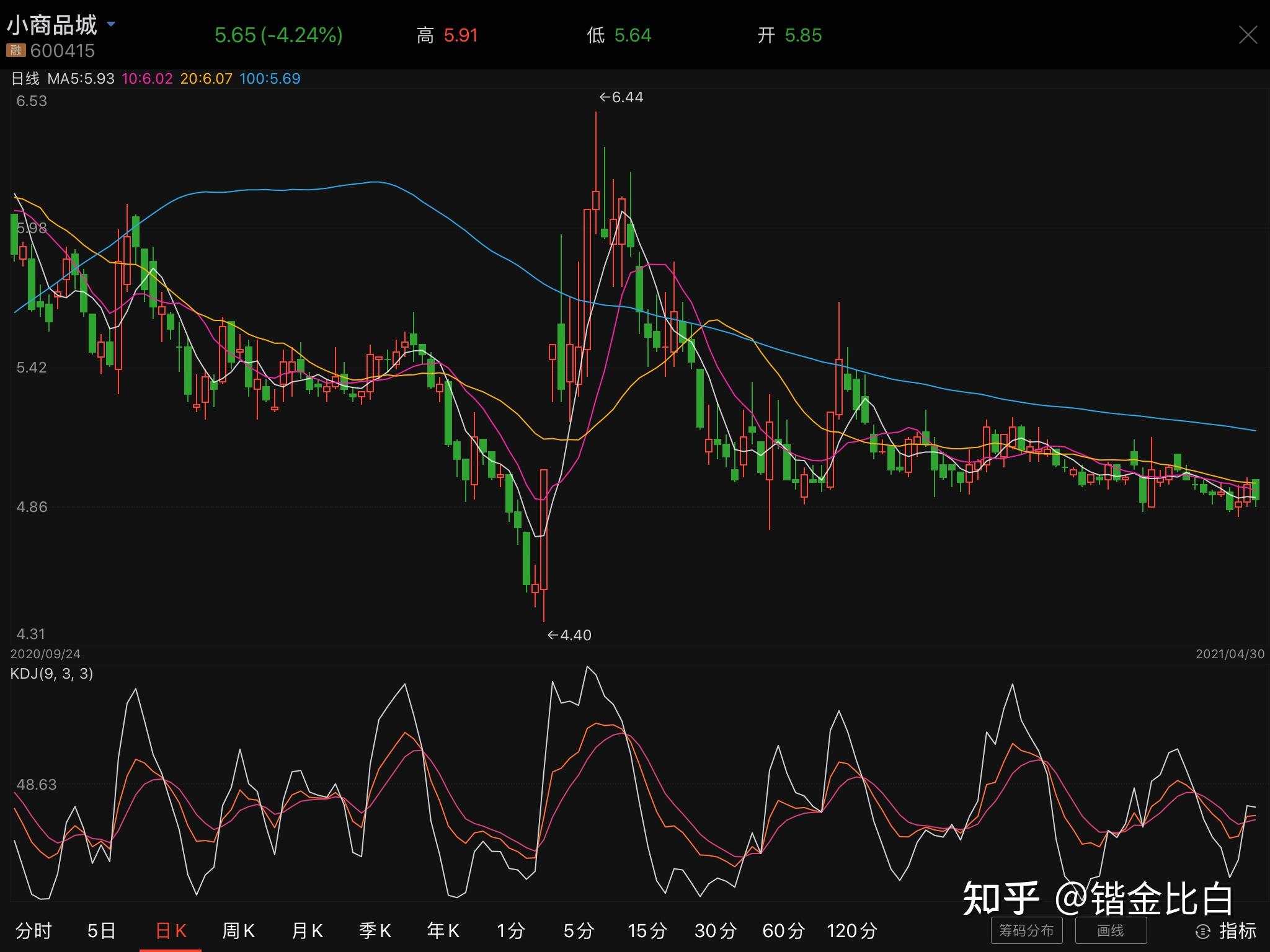The height and width of the screenshot is (952, 1270).
Task: Click the 融 margin trading badge
Action: click(16, 51)
